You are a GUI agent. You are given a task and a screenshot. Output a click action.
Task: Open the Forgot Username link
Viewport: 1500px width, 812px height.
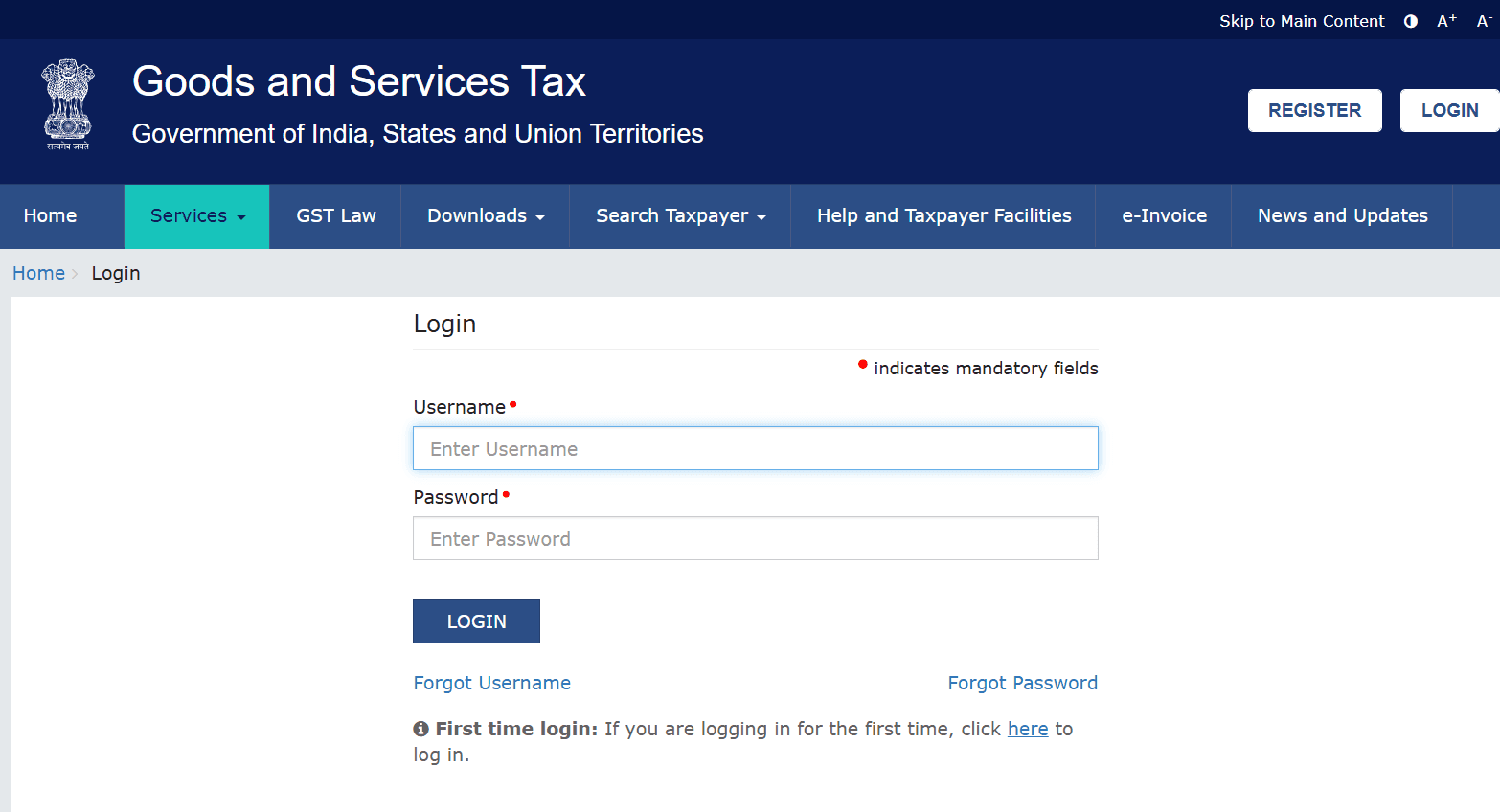pos(491,683)
